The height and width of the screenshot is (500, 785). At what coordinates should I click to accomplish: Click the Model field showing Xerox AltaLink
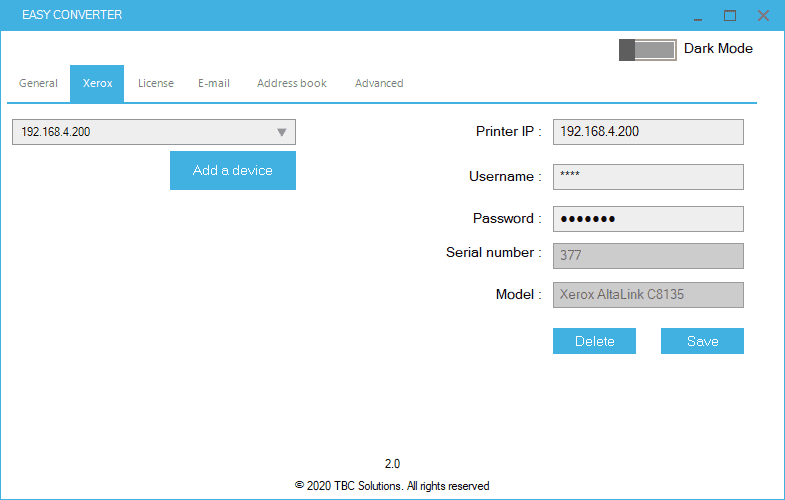point(648,295)
